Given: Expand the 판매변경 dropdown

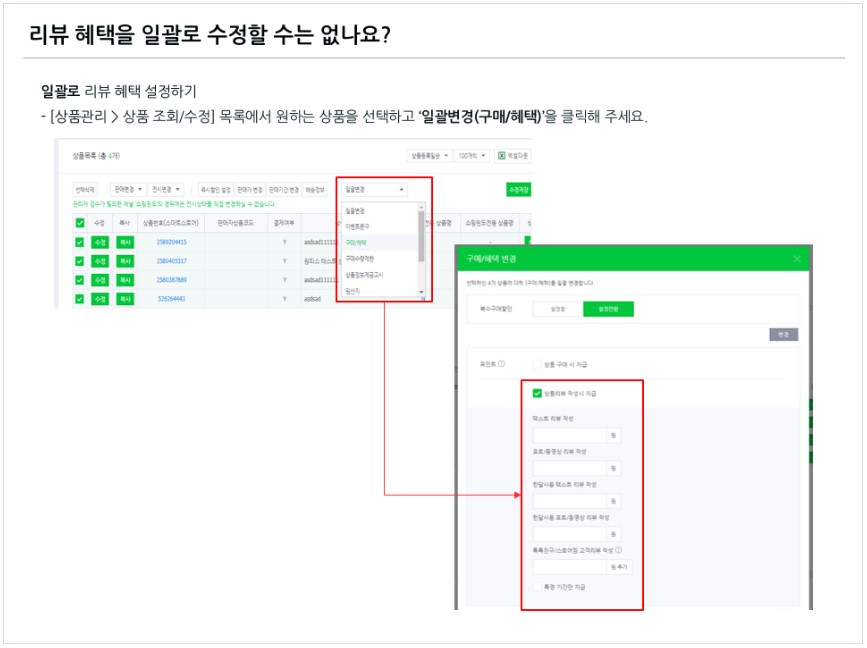Looking at the screenshot, I should (128, 189).
